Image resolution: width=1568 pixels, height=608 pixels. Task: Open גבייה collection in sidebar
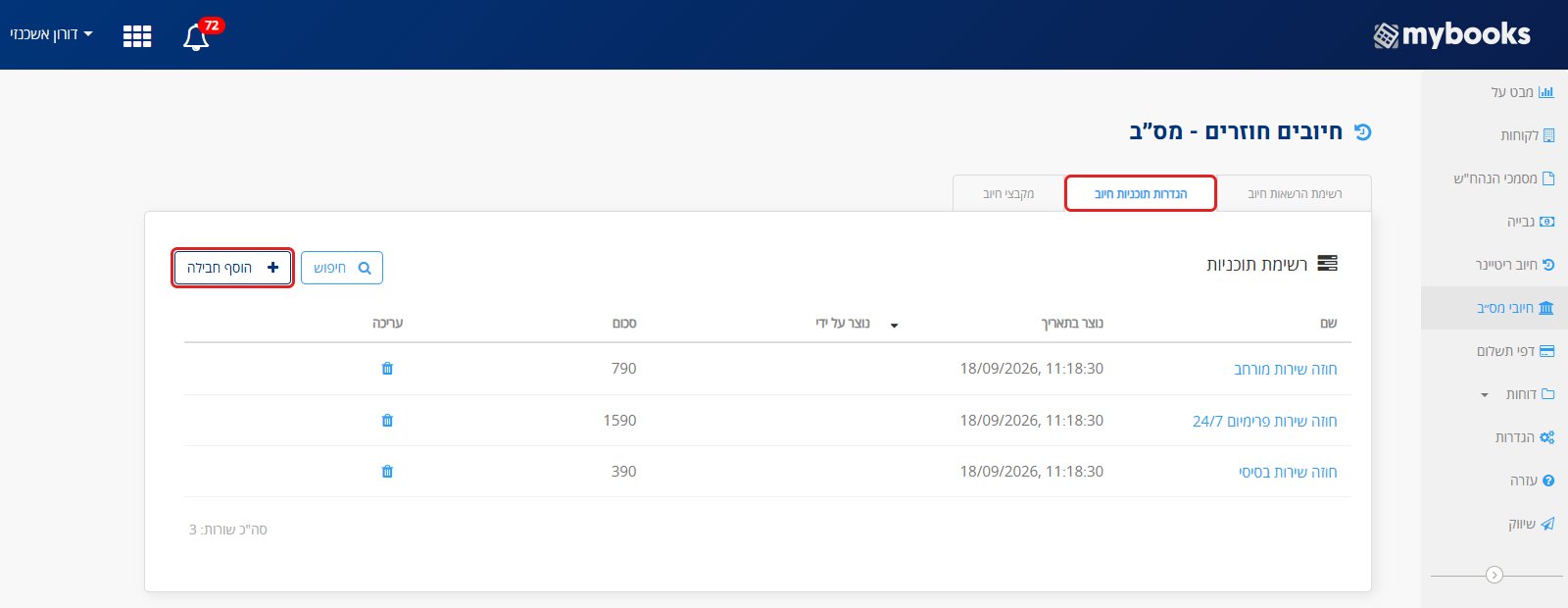pos(1530,222)
